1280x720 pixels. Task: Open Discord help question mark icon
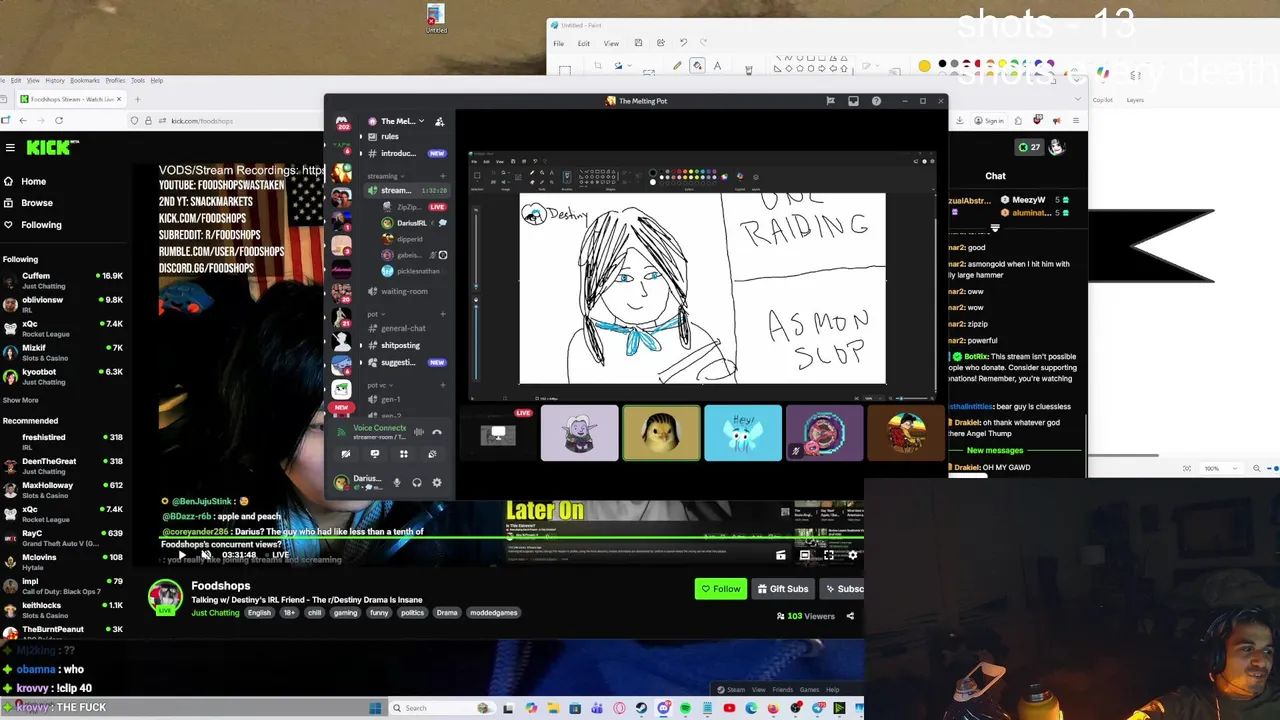click(876, 101)
